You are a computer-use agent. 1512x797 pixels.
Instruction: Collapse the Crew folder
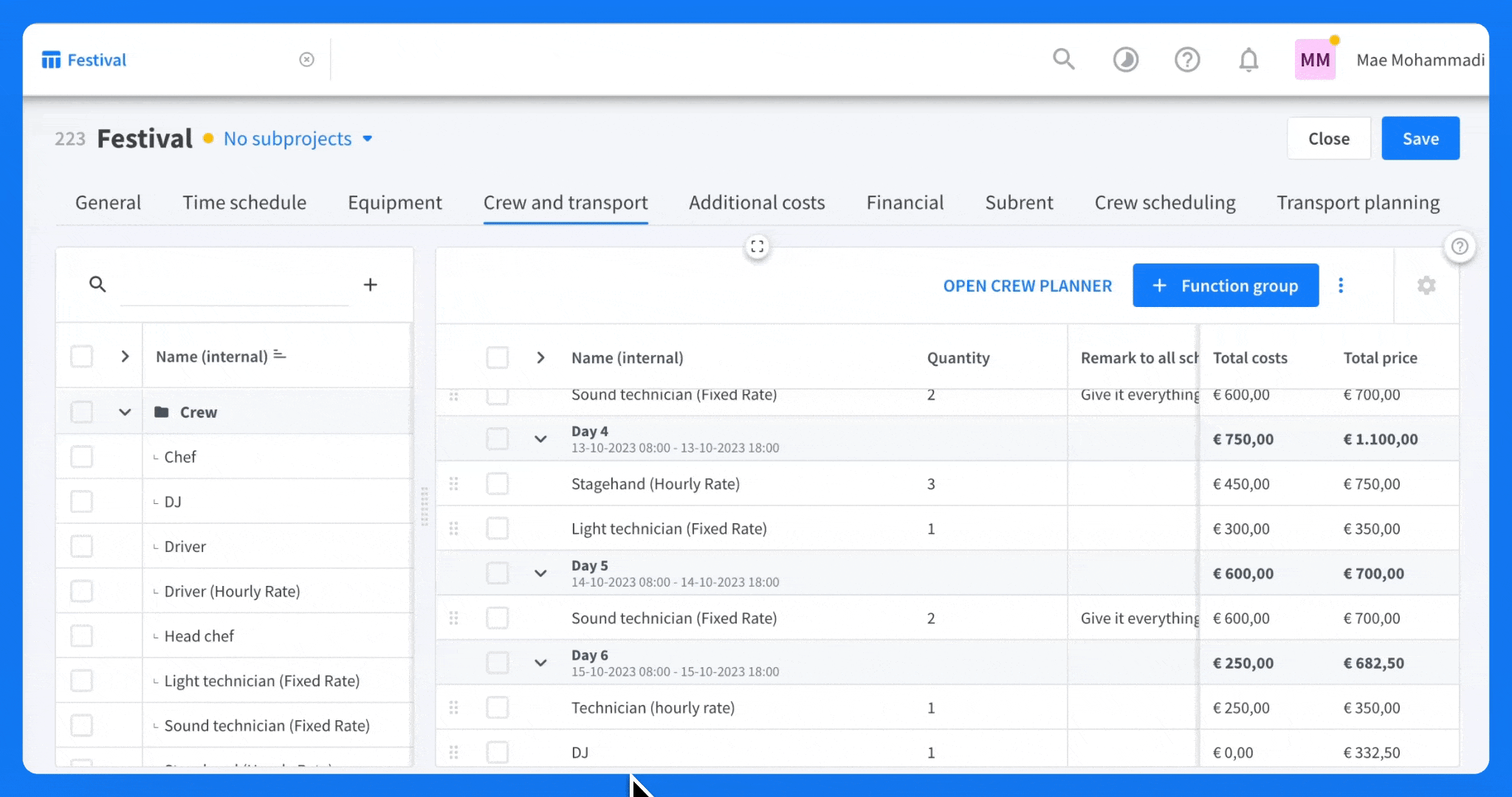click(x=125, y=412)
